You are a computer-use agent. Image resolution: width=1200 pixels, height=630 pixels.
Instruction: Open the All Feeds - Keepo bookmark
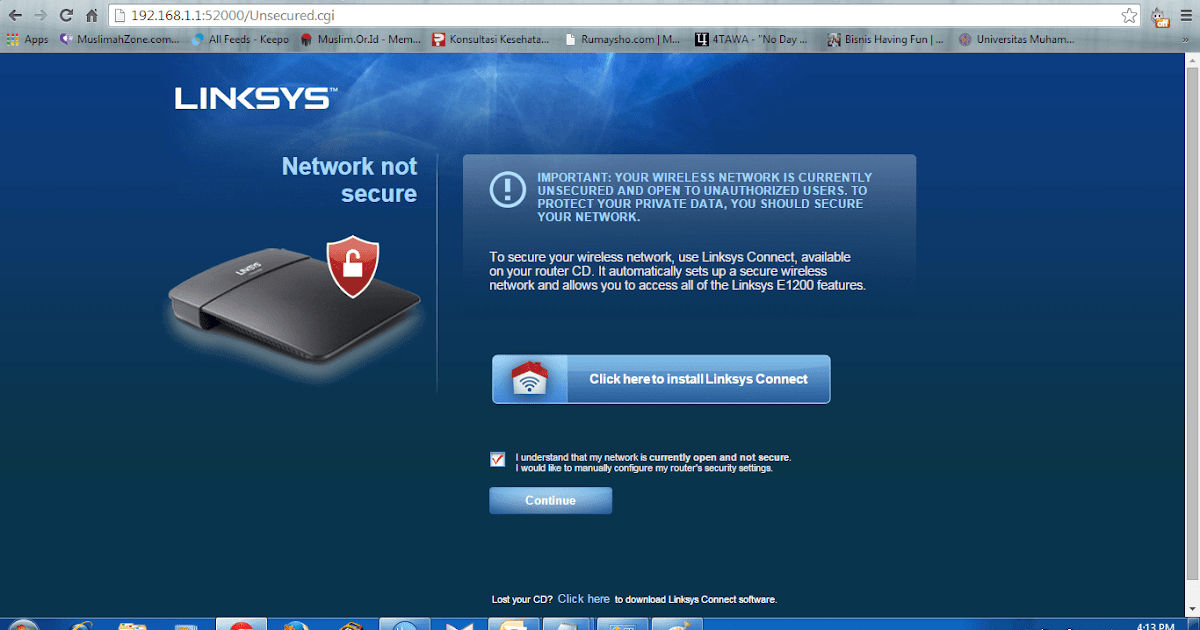(240, 40)
